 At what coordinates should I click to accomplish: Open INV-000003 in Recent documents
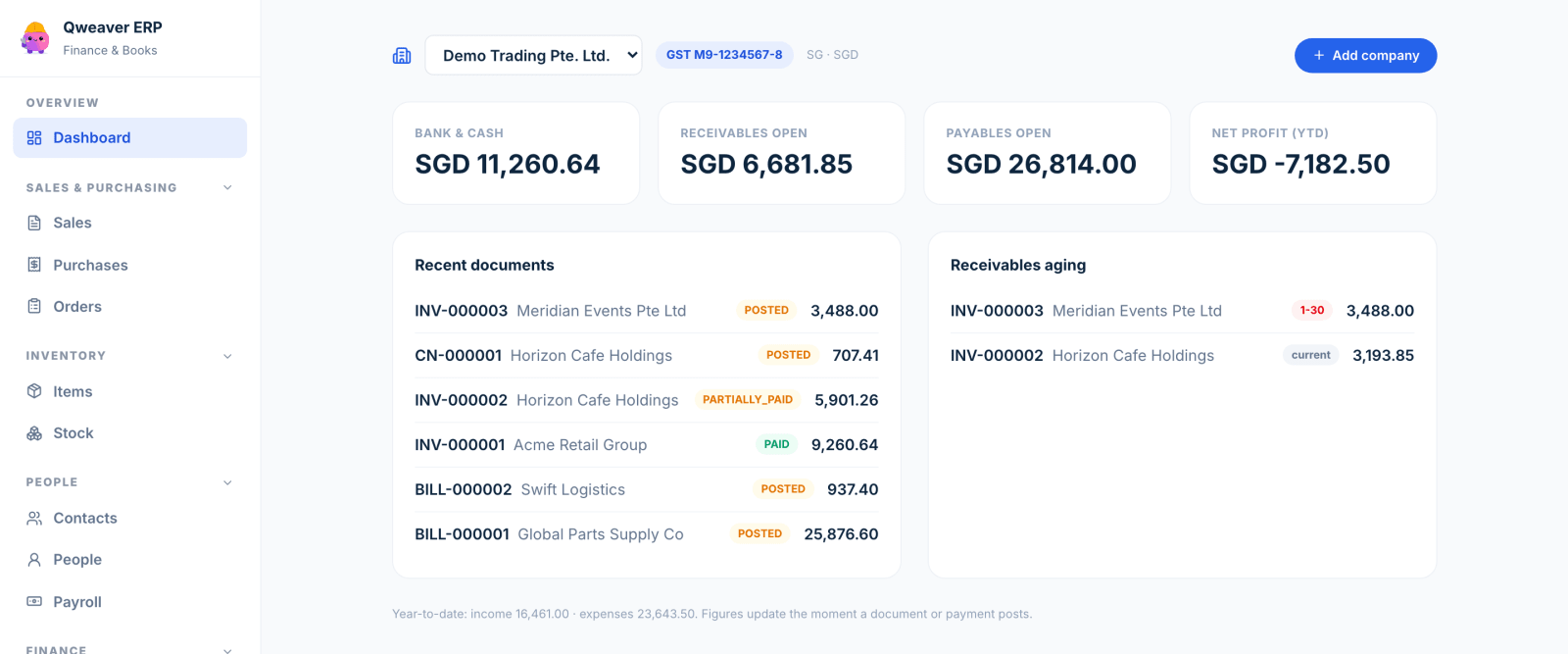click(646, 311)
